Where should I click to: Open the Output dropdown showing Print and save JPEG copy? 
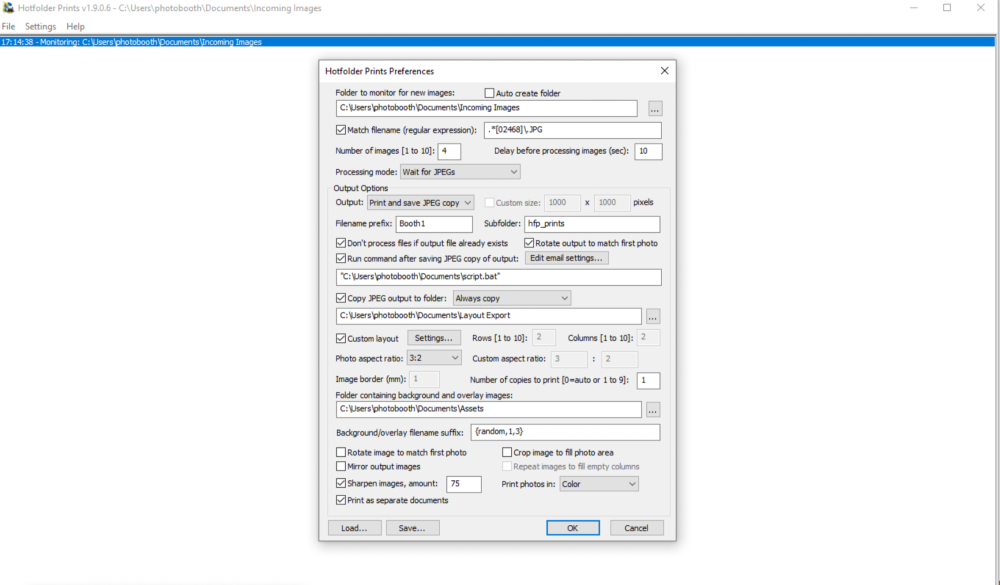[420, 203]
